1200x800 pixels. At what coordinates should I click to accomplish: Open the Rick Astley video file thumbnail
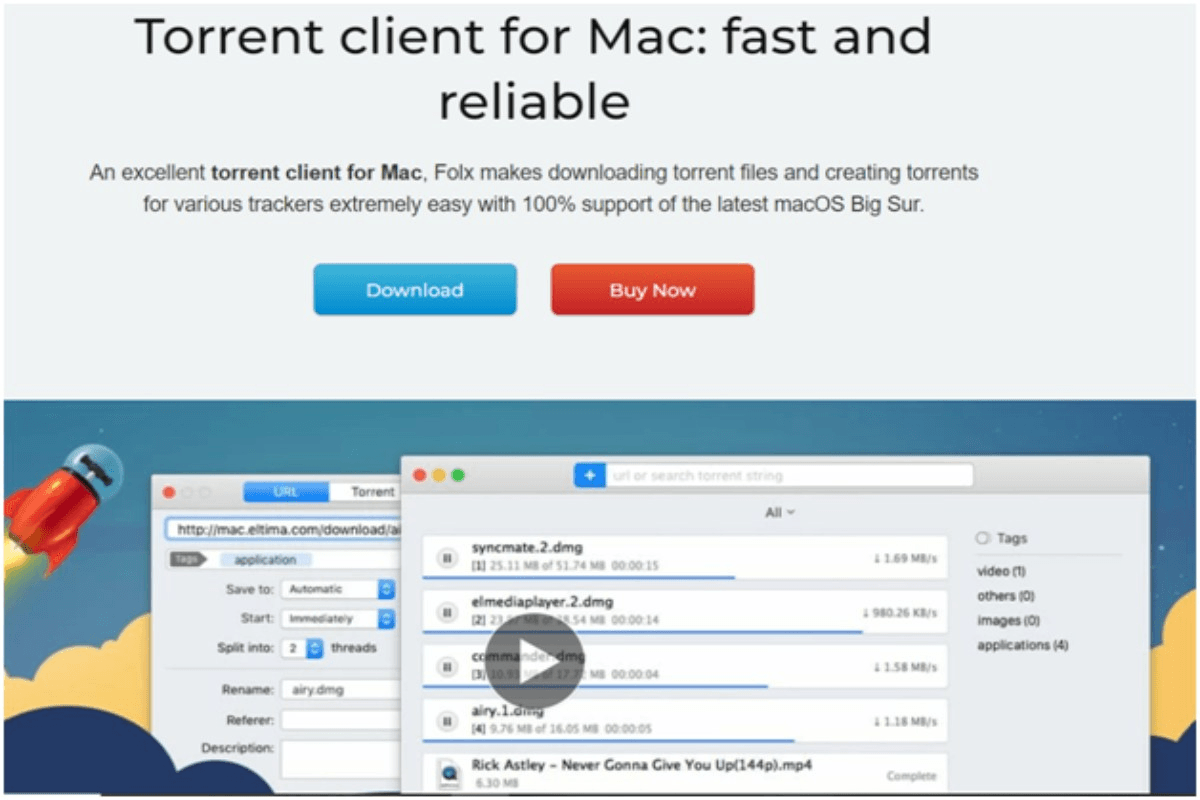[x=449, y=771]
